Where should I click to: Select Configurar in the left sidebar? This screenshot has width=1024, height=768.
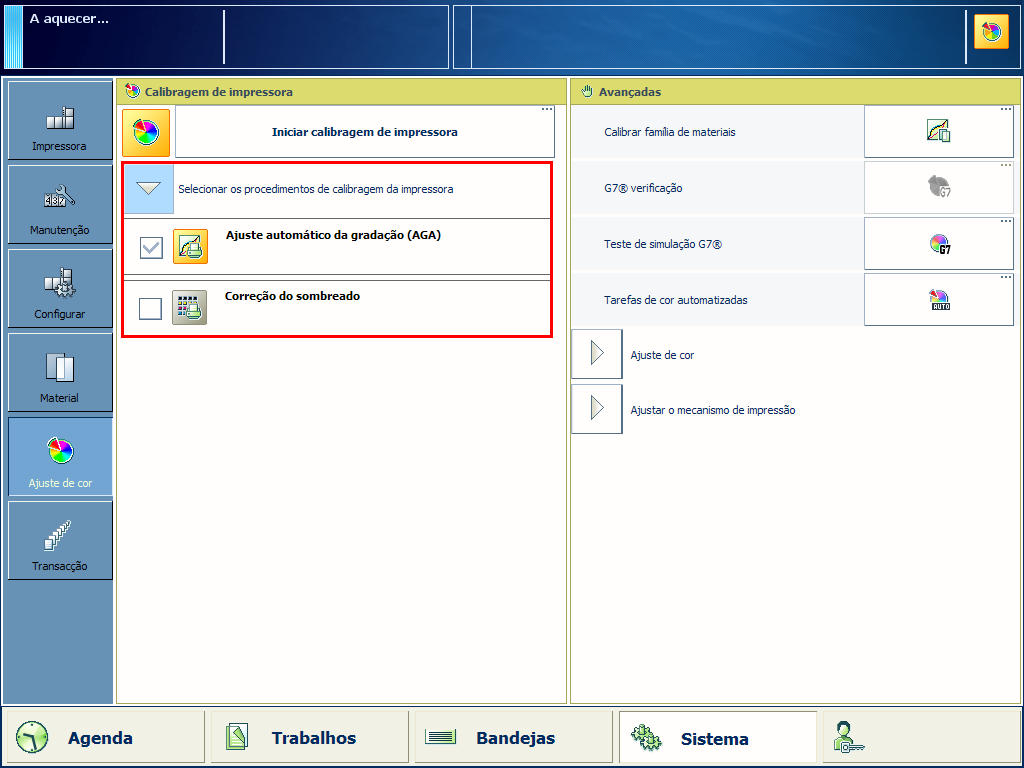coord(60,289)
